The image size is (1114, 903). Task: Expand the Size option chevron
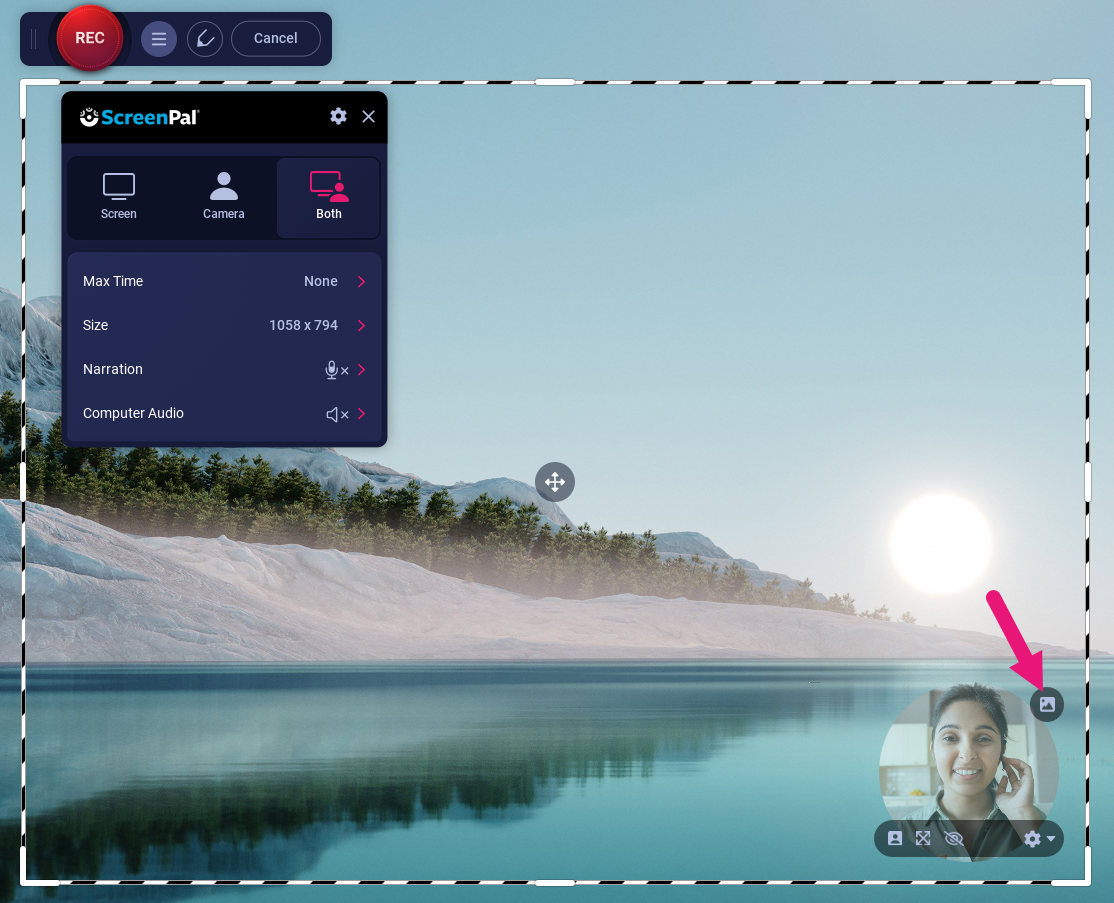[x=362, y=325]
